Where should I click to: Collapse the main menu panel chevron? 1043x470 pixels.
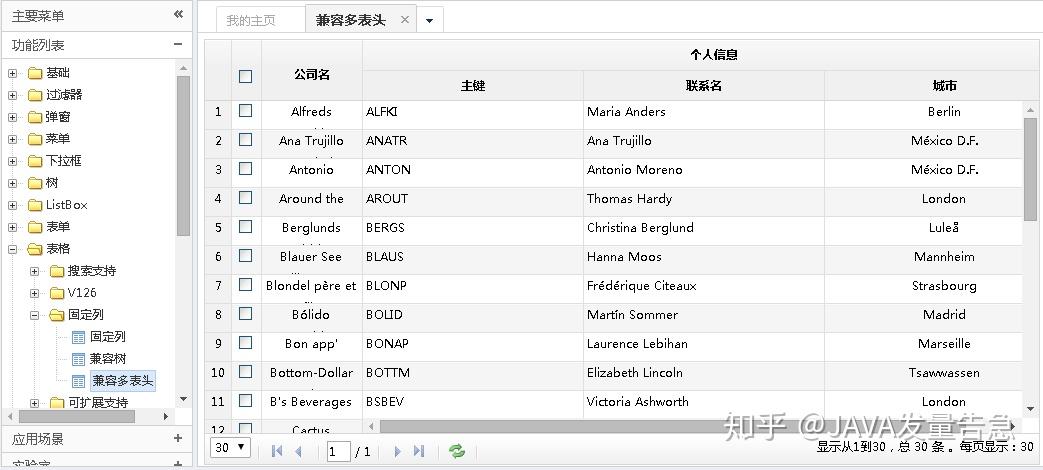178,14
